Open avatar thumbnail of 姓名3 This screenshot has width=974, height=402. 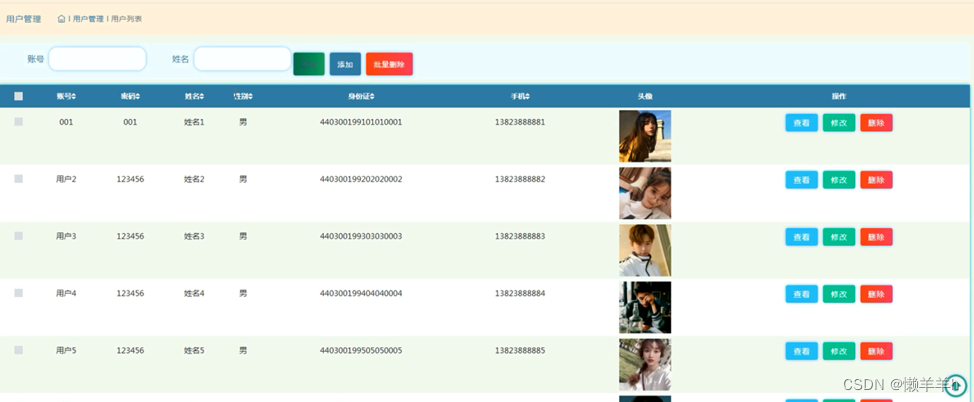(645, 250)
